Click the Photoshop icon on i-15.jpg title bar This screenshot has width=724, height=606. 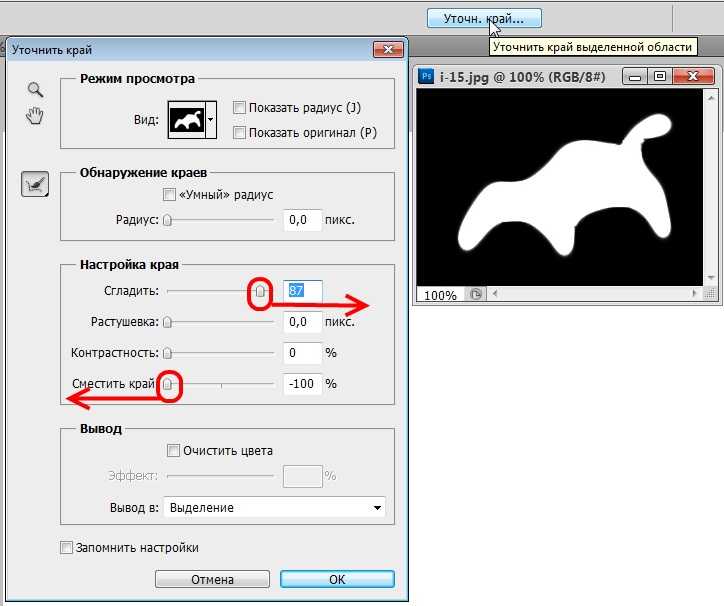(426, 76)
